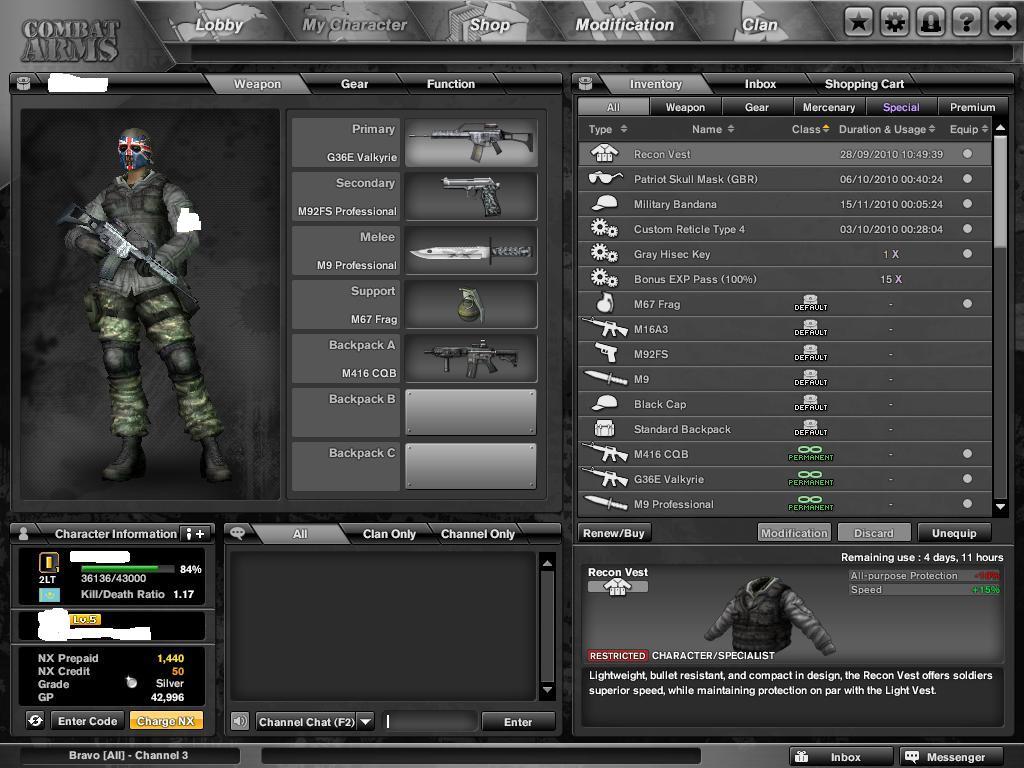Toggle equip dot for Recon Vest
Image resolution: width=1024 pixels, height=768 pixels.
967,154
